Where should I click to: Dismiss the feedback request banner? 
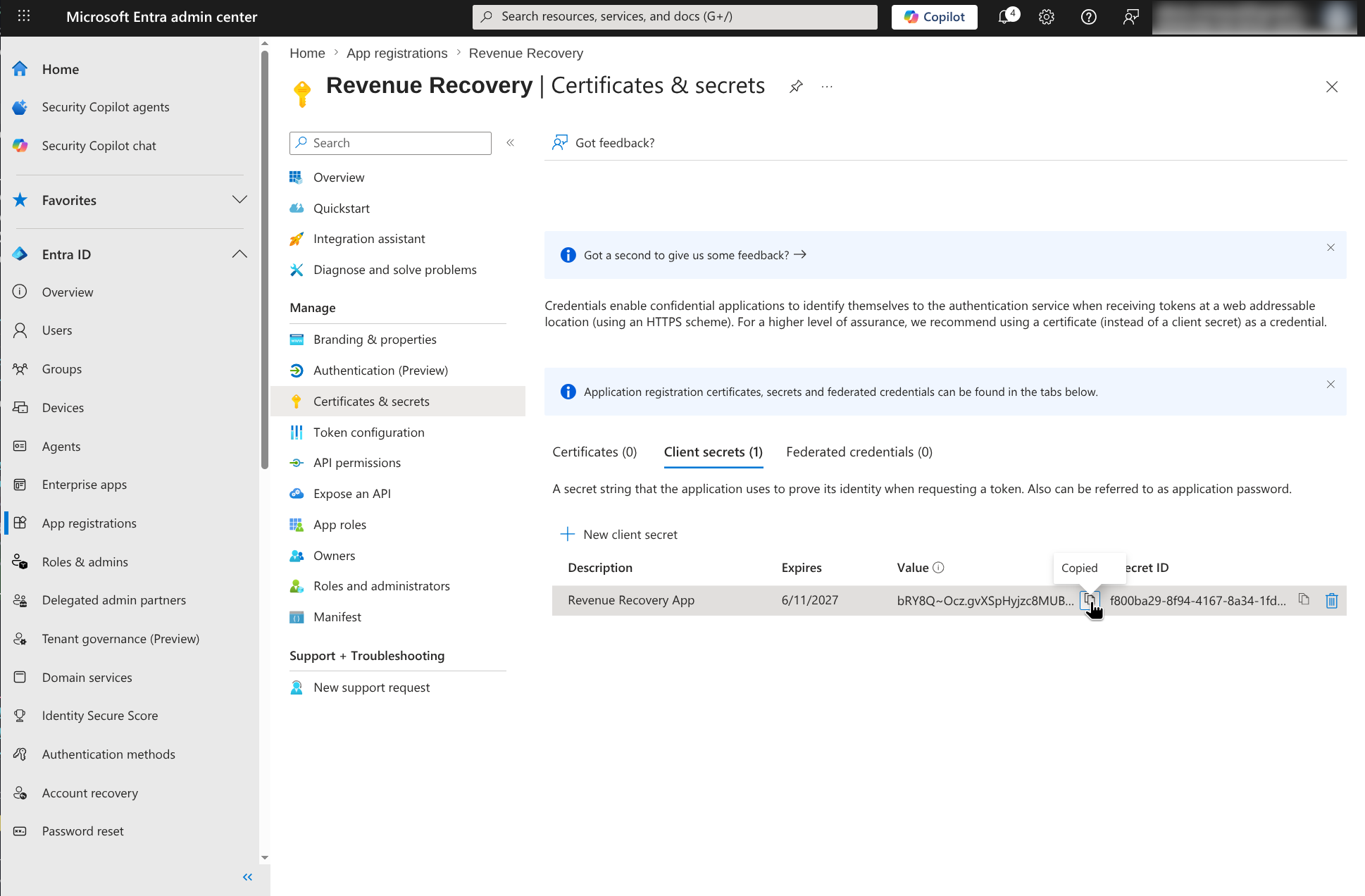coord(1331,247)
